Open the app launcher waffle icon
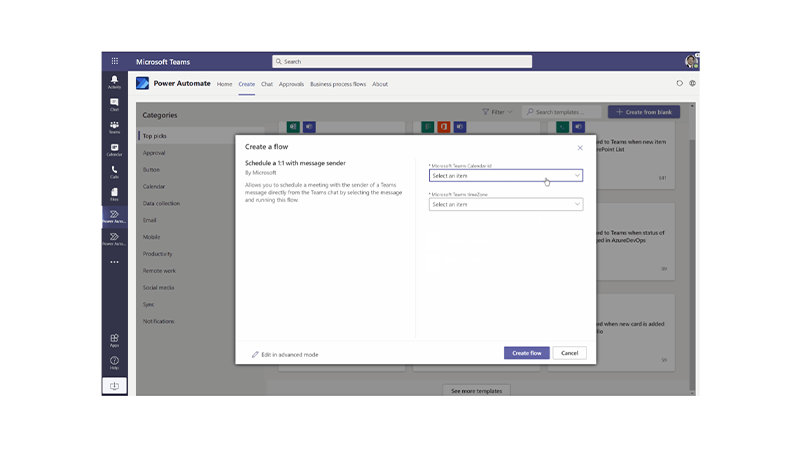Viewport: 800px width, 450px height. 114,61
